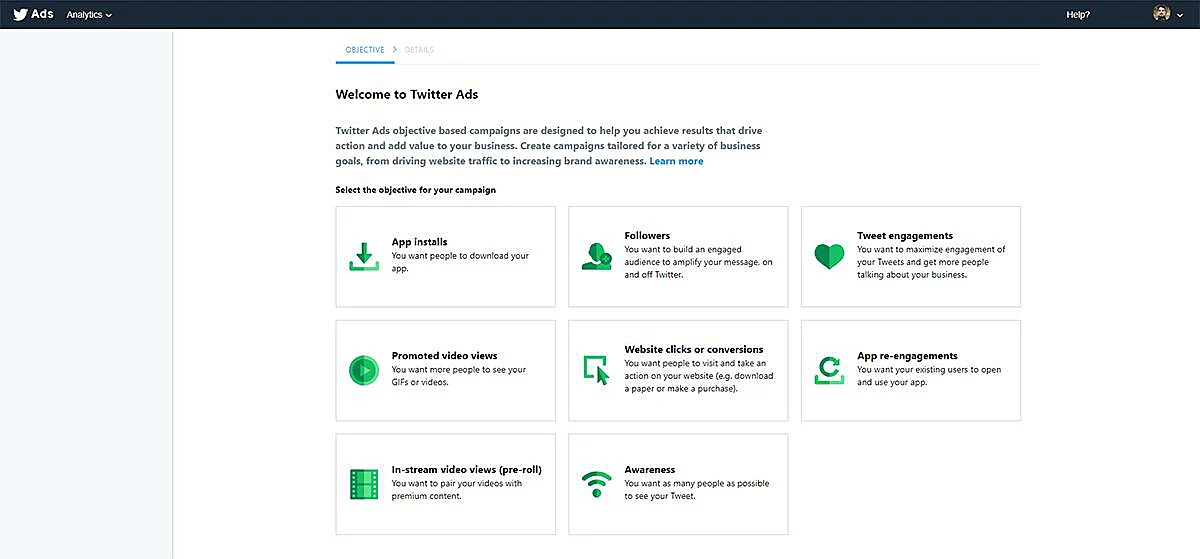
Task: Click the Followers person icon
Action: 596,256
